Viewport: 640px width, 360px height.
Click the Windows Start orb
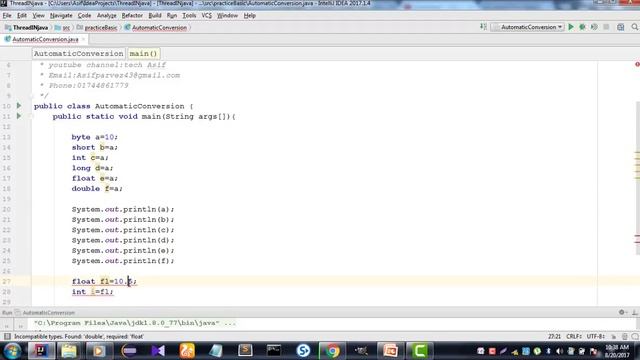tap(13, 351)
